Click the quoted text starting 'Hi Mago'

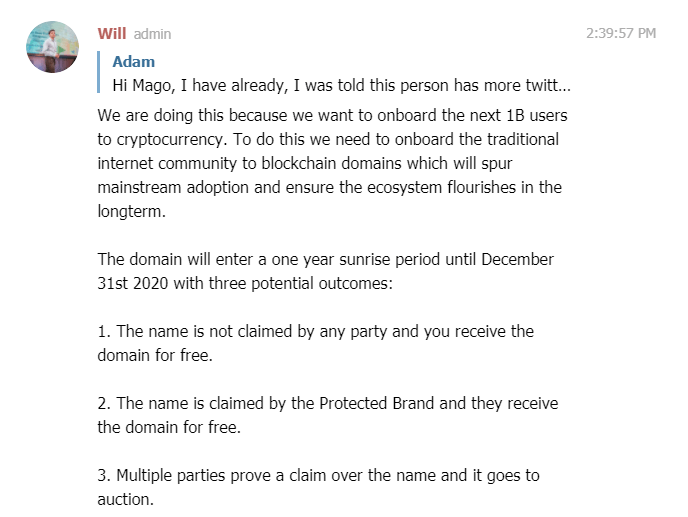[341, 85]
